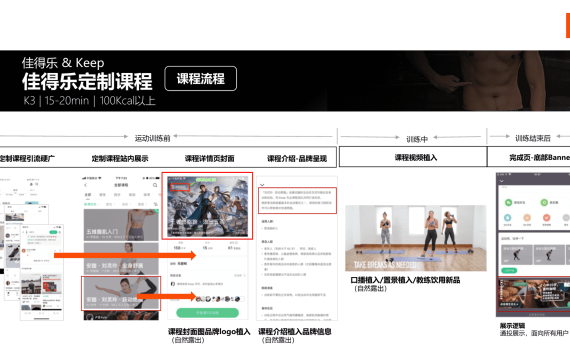Tap the bottom banner ad on completion page
This screenshot has width=570, height=360.
[x=534, y=295]
